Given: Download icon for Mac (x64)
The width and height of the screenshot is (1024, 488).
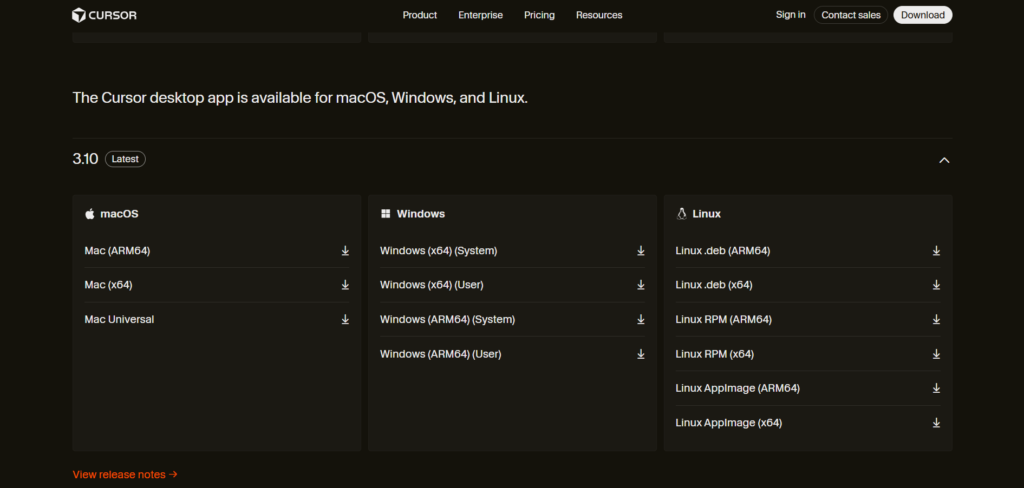Looking at the screenshot, I should [x=345, y=285].
